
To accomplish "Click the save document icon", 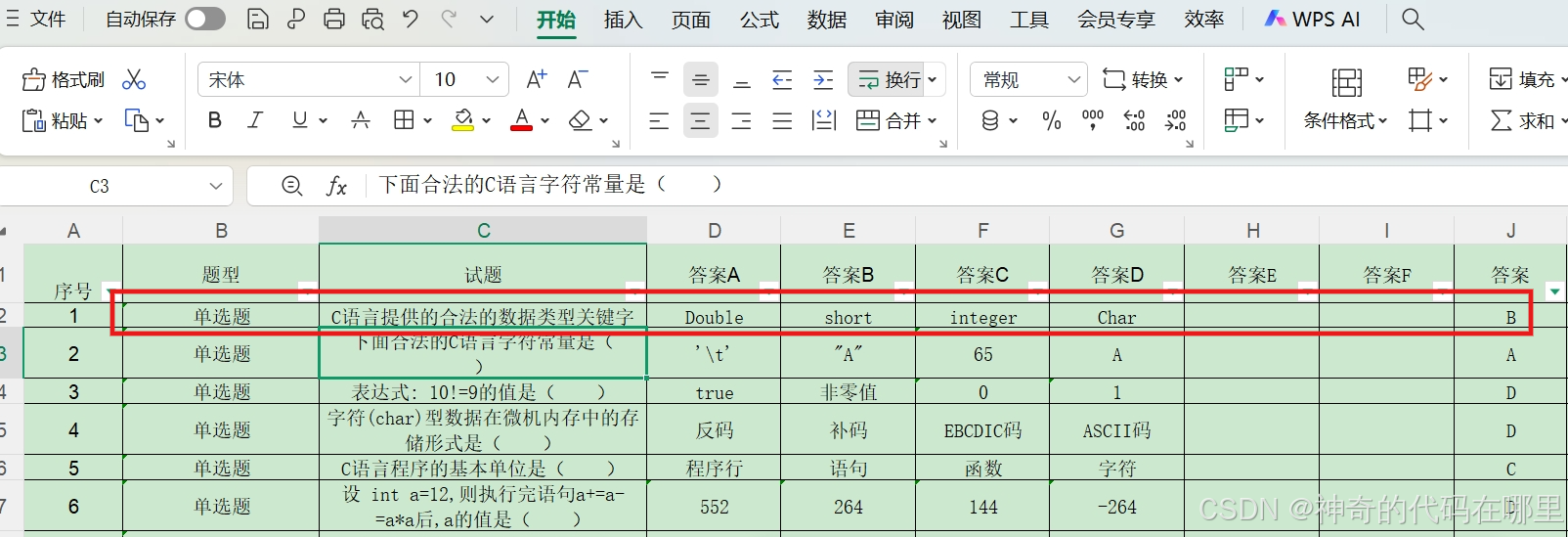I will [x=257, y=19].
